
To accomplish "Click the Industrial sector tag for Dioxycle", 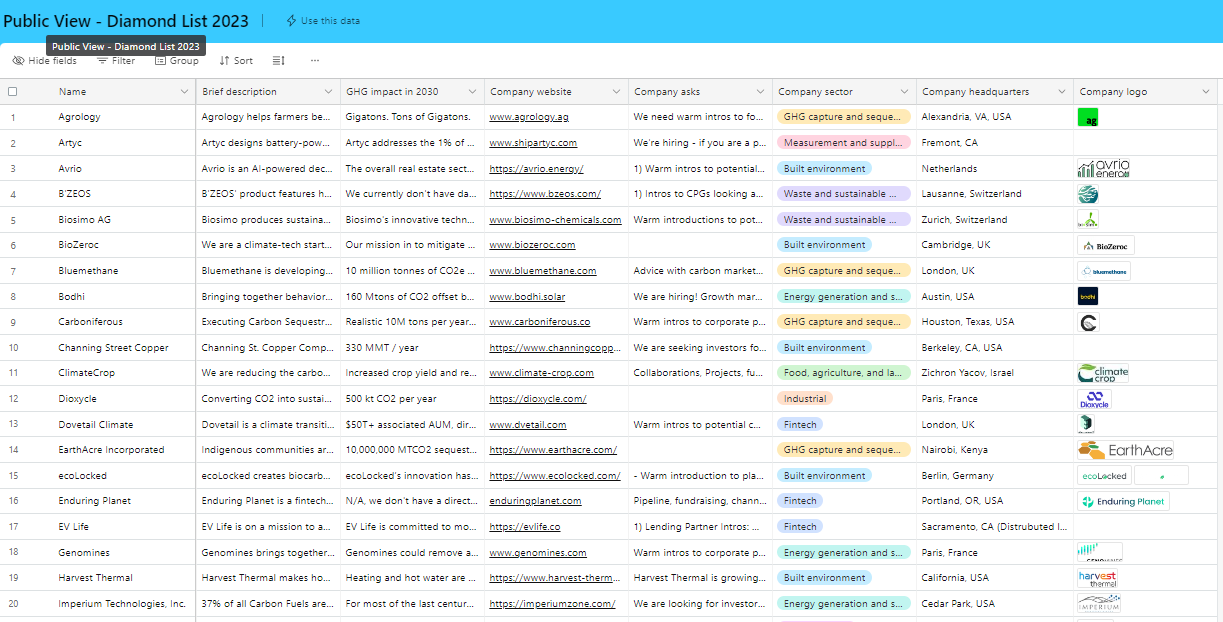I will pyautogui.click(x=805, y=399).
